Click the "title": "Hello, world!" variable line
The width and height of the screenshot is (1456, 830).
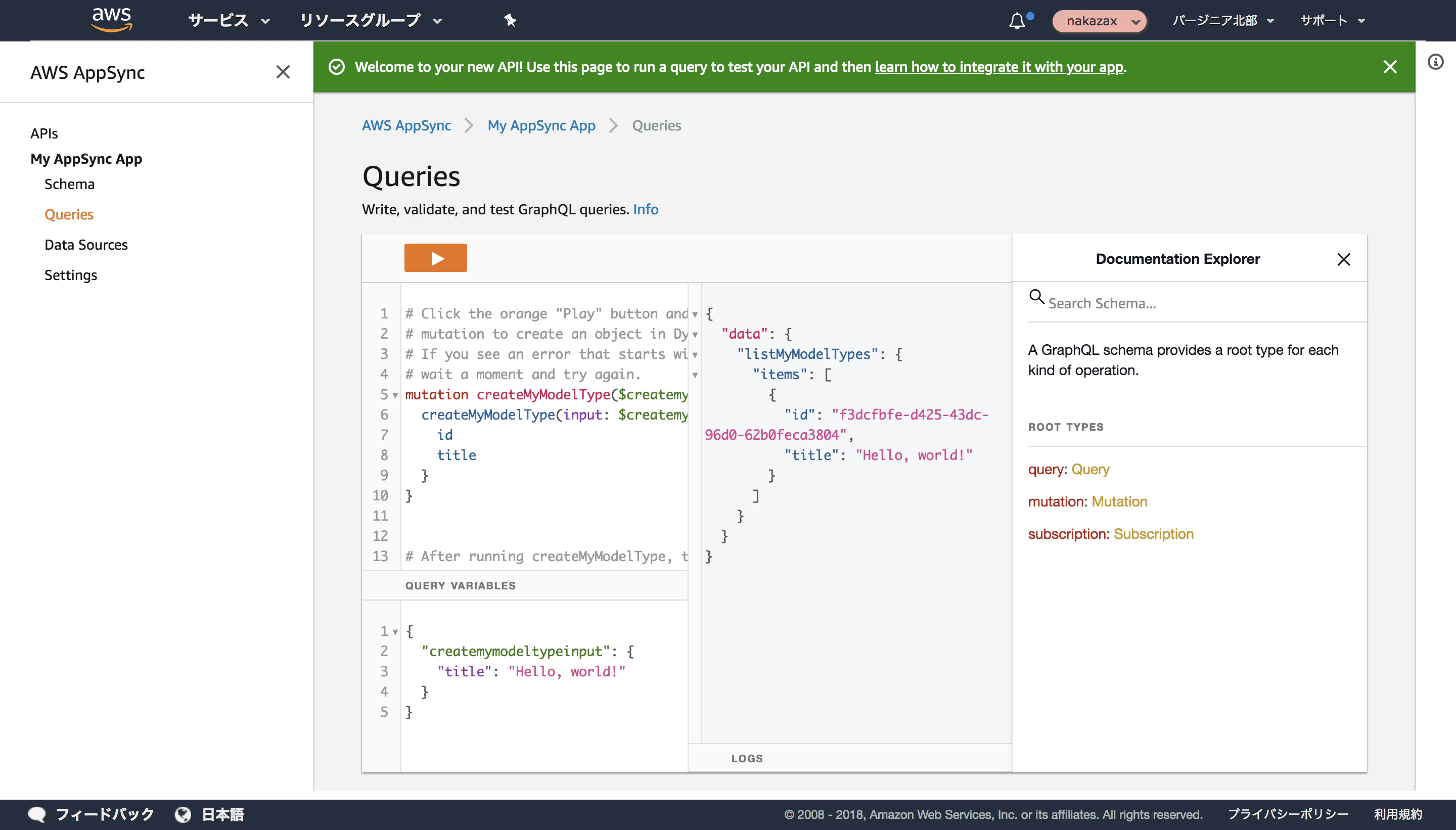click(531, 671)
